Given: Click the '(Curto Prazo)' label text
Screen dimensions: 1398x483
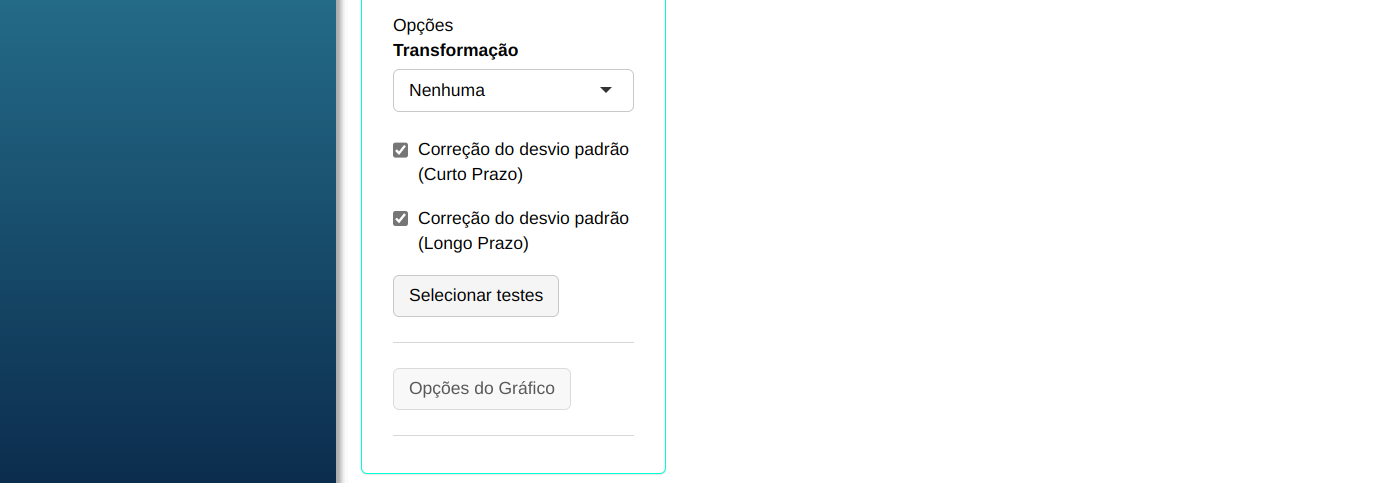Looking at the screenshot, I should (x=470, y=174).
